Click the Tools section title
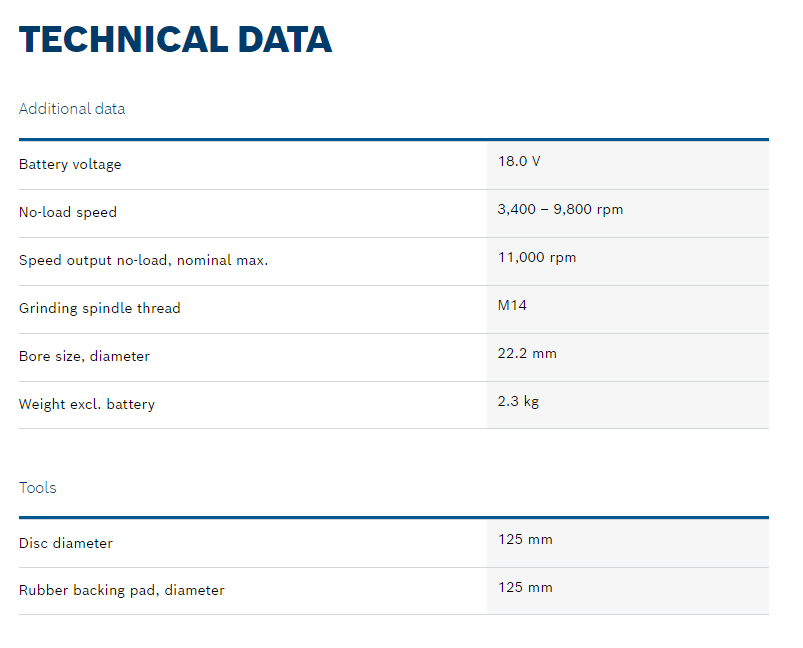Viewport: 803px width, 648px height. coord(38,488)
